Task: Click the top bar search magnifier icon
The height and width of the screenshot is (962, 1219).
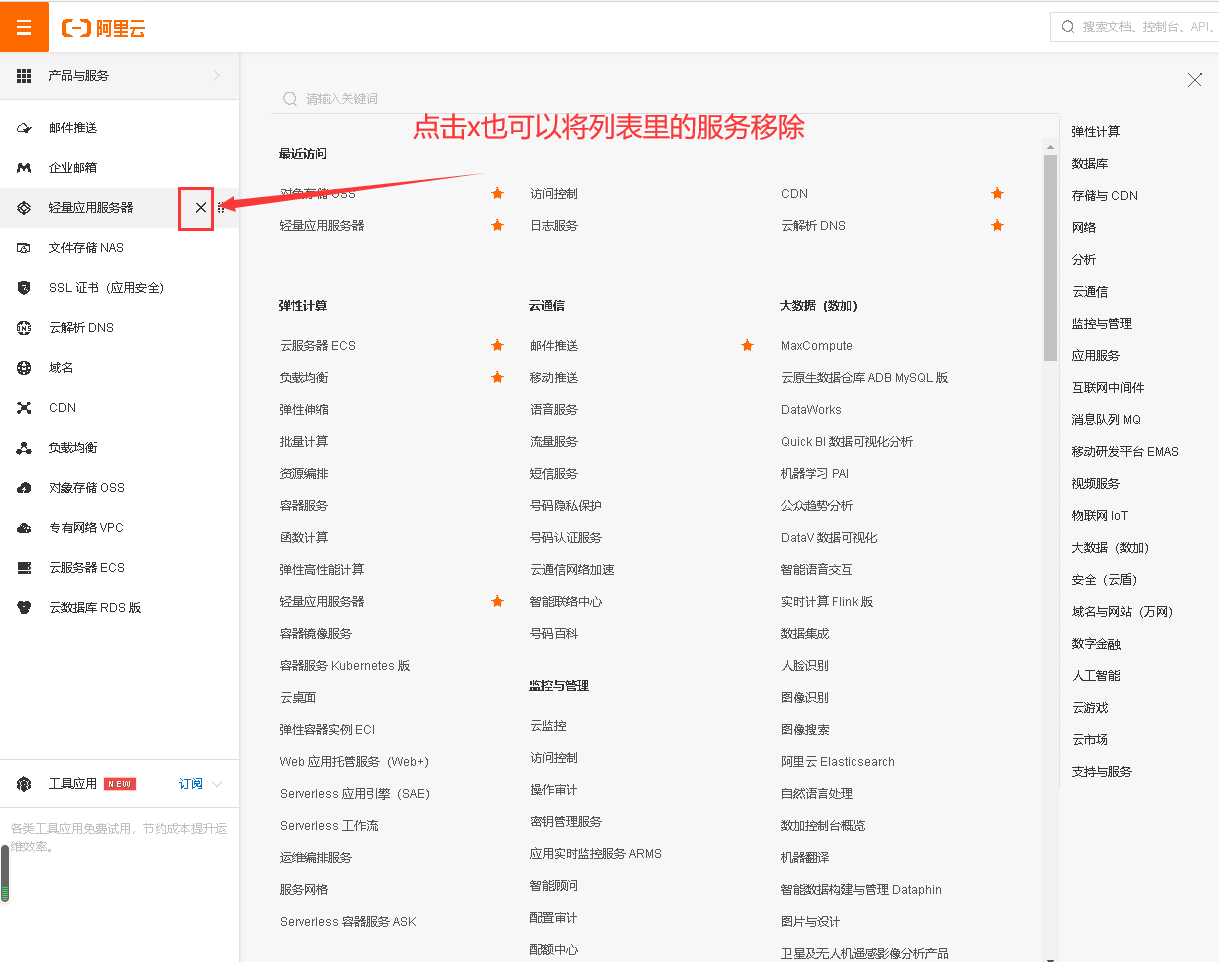Action: click(1067, 27)
